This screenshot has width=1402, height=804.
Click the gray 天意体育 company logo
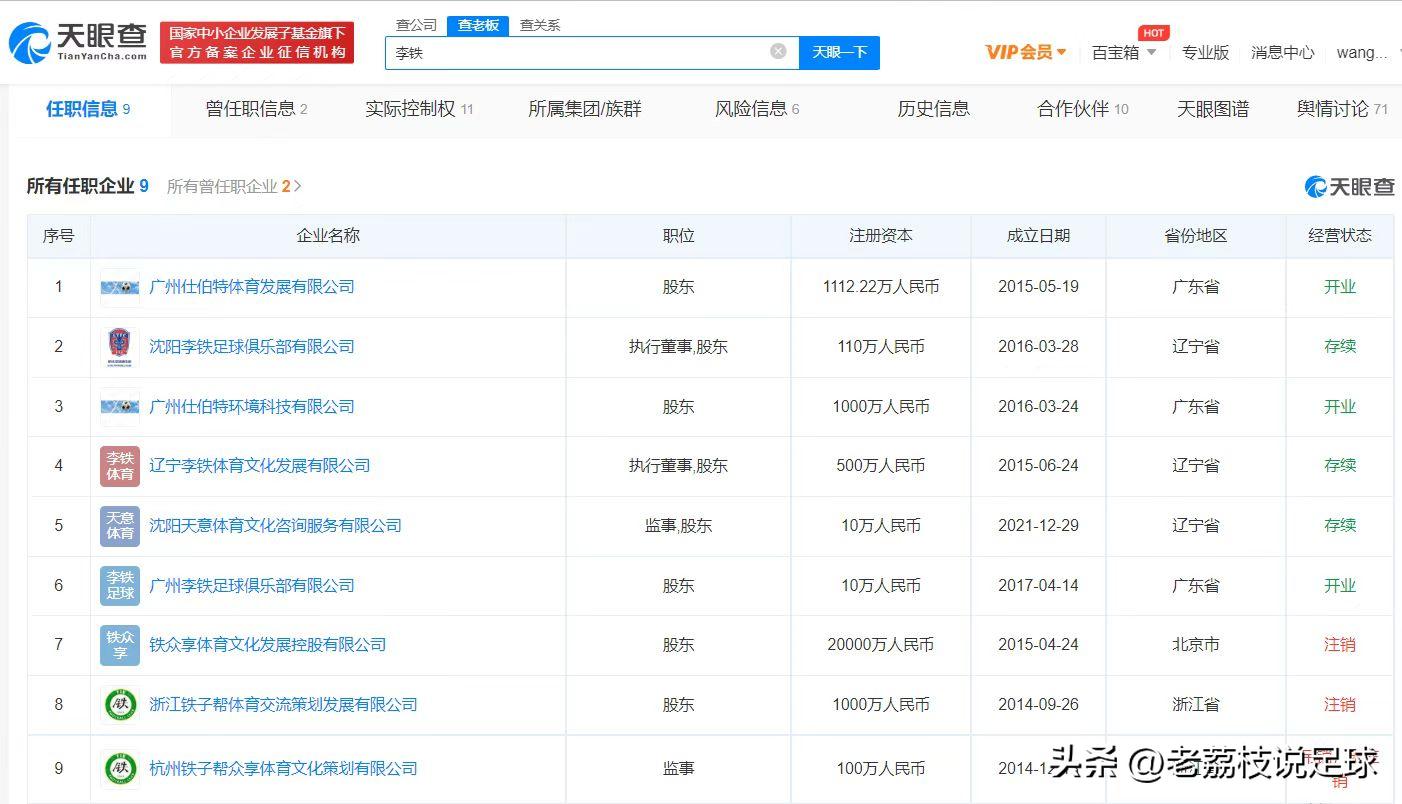(x=119, y=525)
